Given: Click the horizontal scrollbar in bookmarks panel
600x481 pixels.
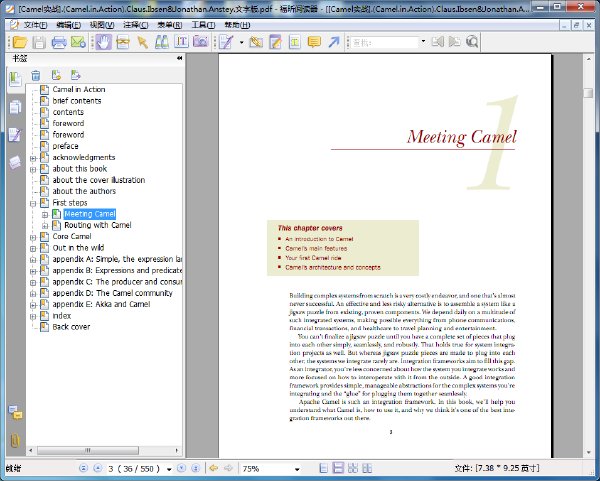Looking at the screenshot, I should tap(88, 450).
